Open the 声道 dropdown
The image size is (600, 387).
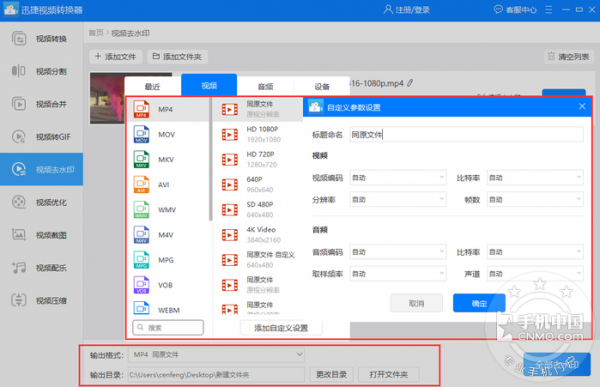pos(535,274)
